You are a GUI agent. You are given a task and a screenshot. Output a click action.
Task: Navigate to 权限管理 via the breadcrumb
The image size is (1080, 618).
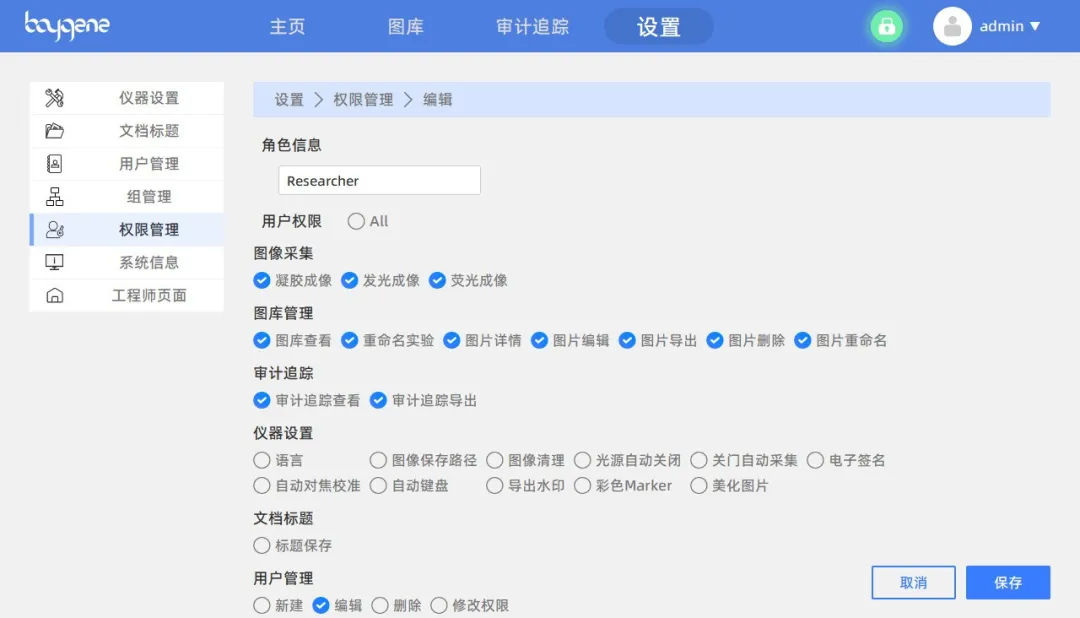(x=361, y=99)
